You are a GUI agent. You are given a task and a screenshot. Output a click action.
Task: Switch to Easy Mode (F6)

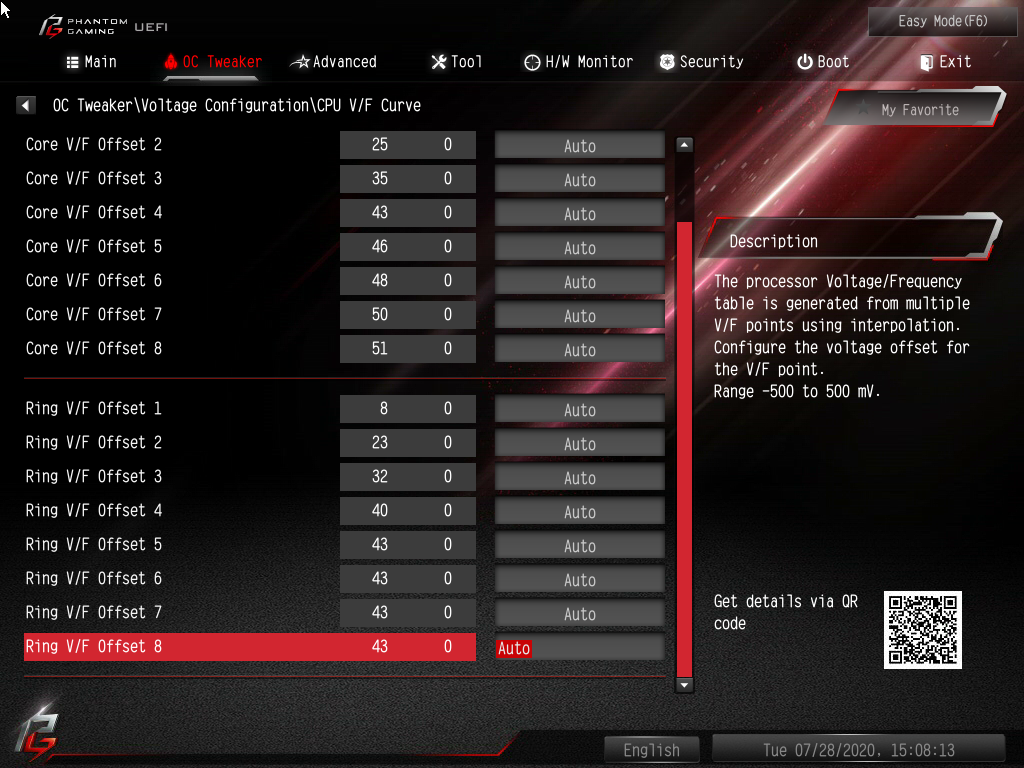[942, 22]
